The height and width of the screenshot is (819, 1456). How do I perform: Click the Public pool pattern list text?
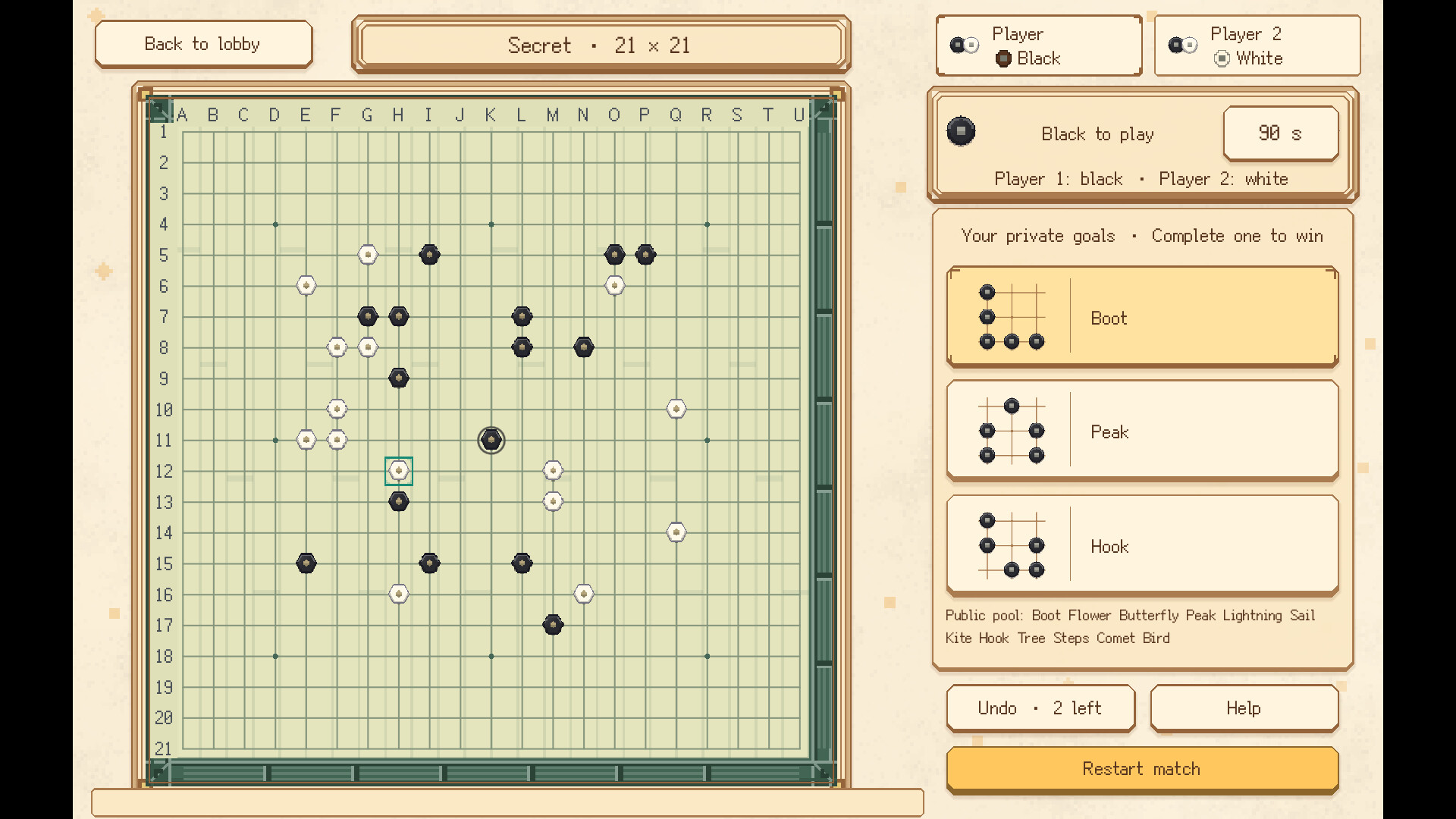1131,626
